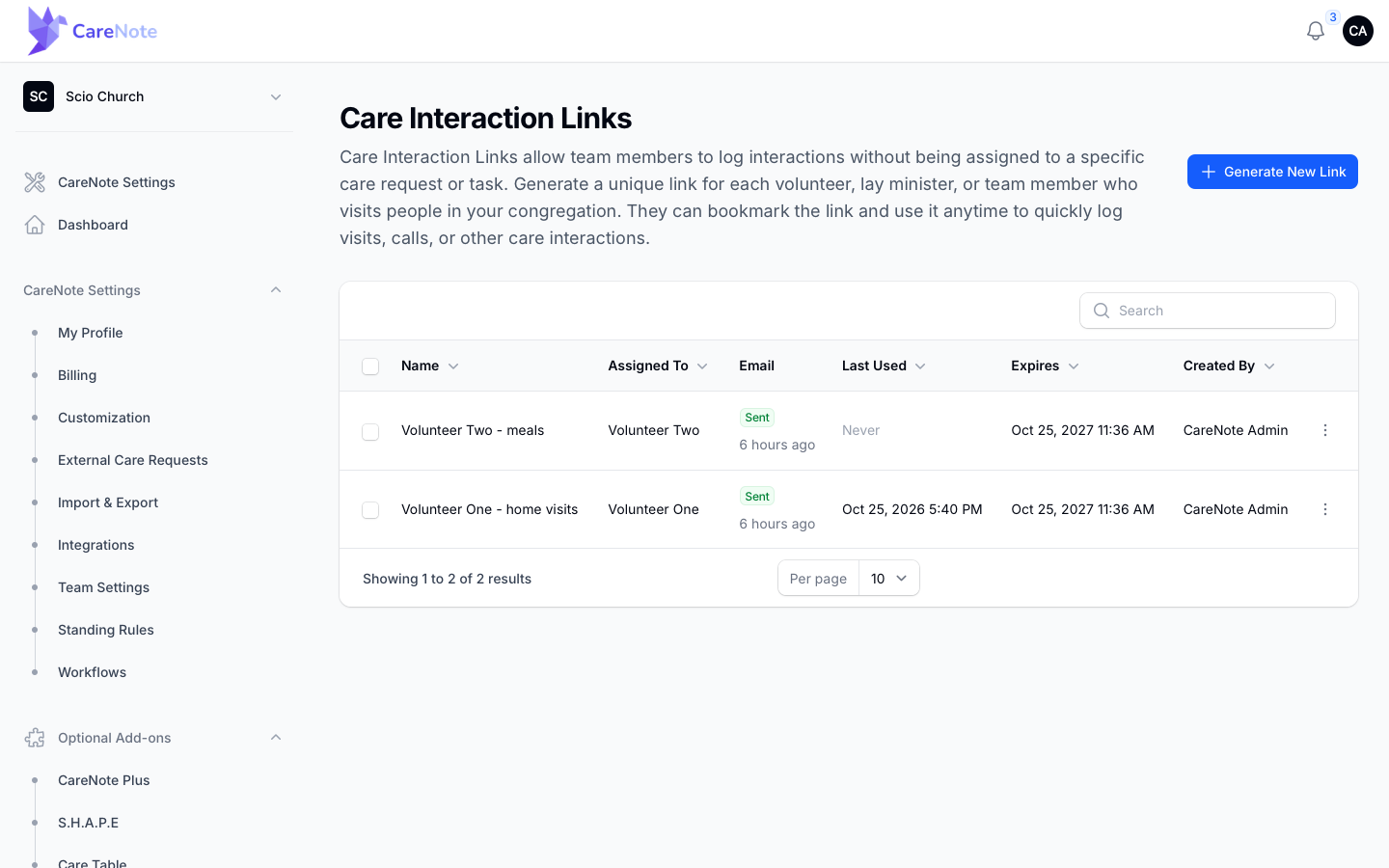Viewport: 1389px width, 868px height.
Task: Click the Dashboard home icon
Action: tap(35, 225)
